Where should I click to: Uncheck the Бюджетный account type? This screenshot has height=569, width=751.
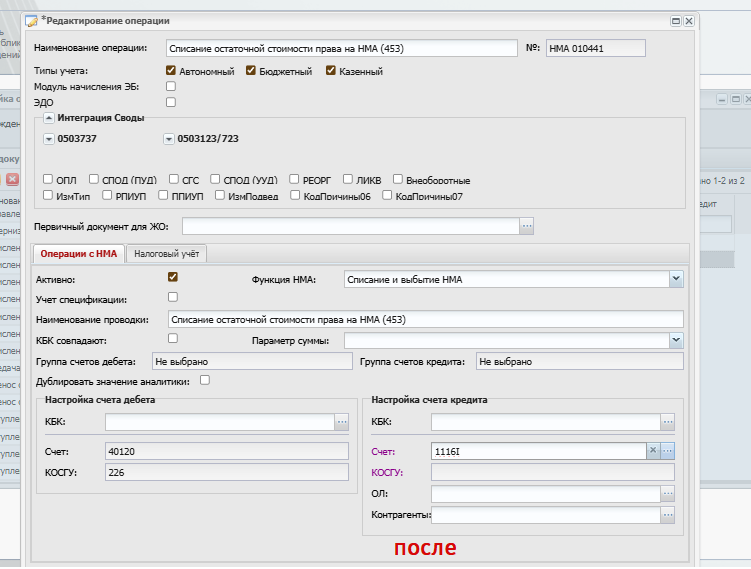250,70
